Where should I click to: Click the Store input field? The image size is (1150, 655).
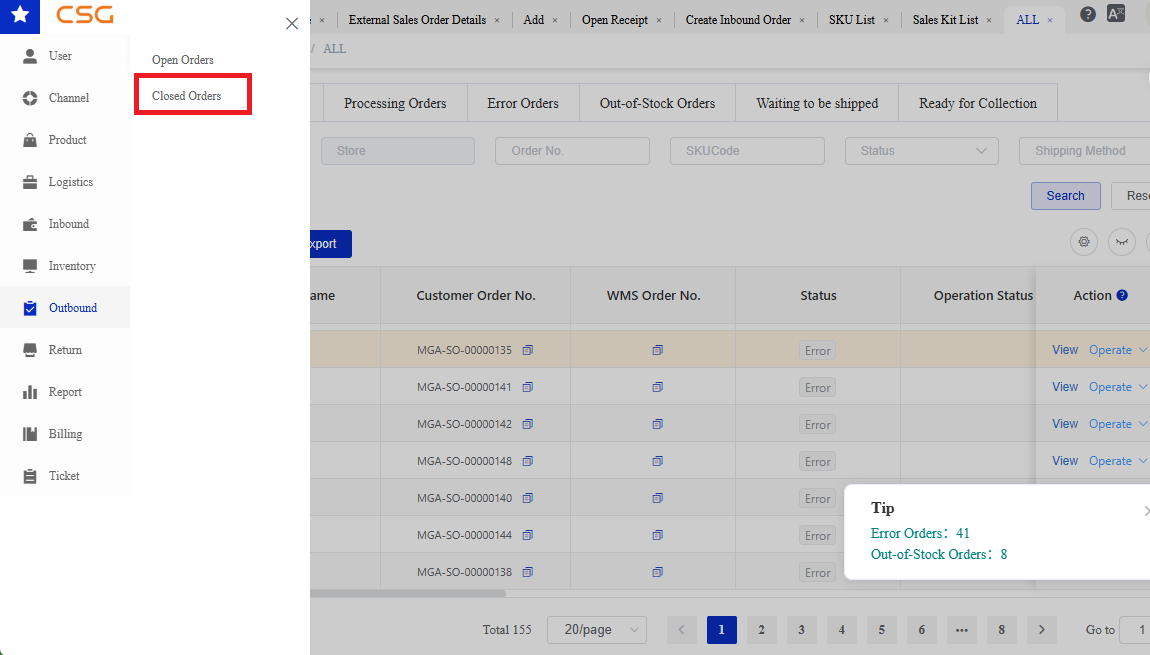click(398, 150)
